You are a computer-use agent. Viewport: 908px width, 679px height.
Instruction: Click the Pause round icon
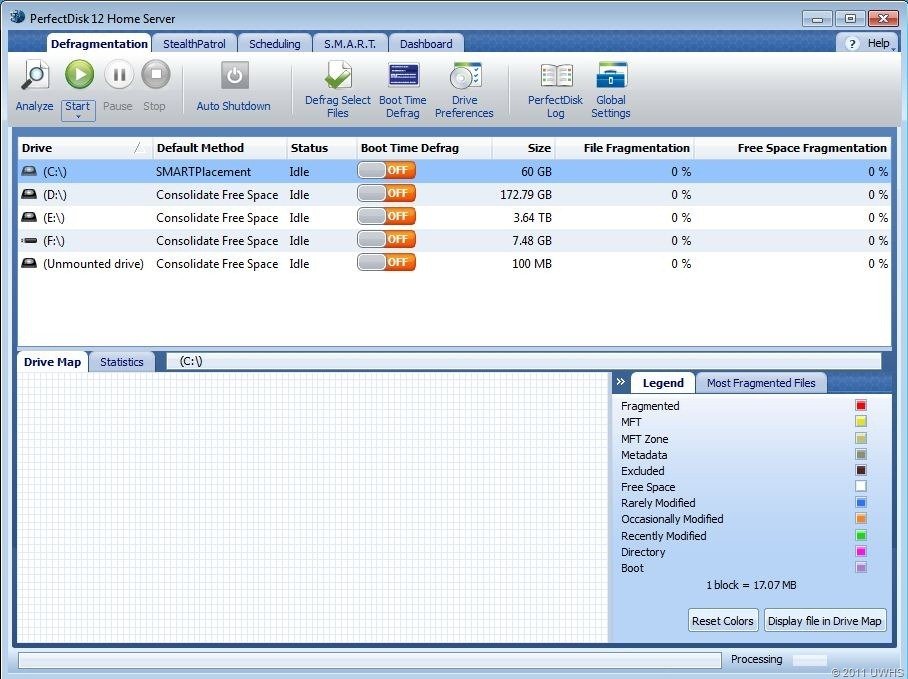pos(119,74)
